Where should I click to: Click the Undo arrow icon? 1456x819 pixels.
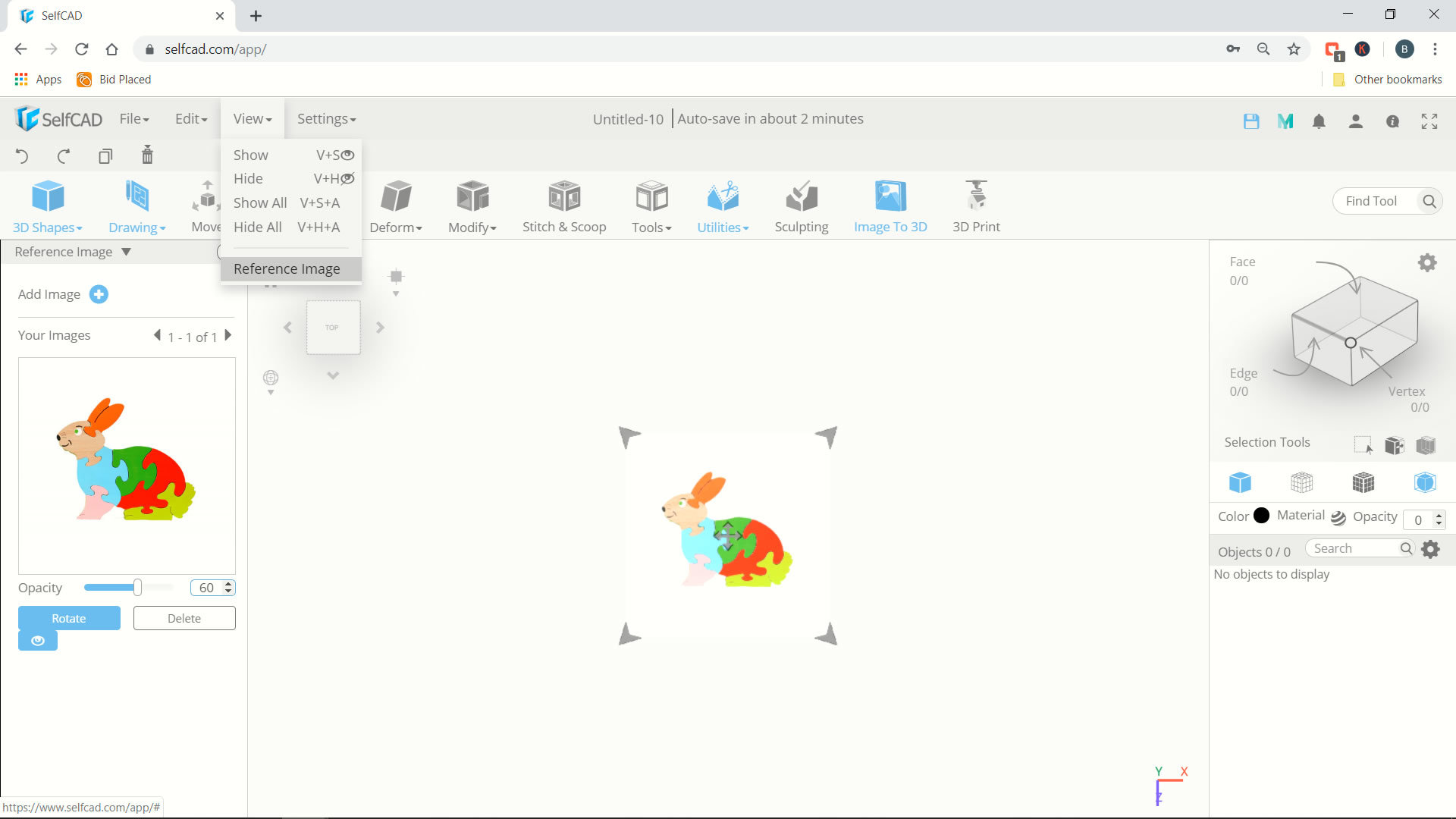(22, 155)
